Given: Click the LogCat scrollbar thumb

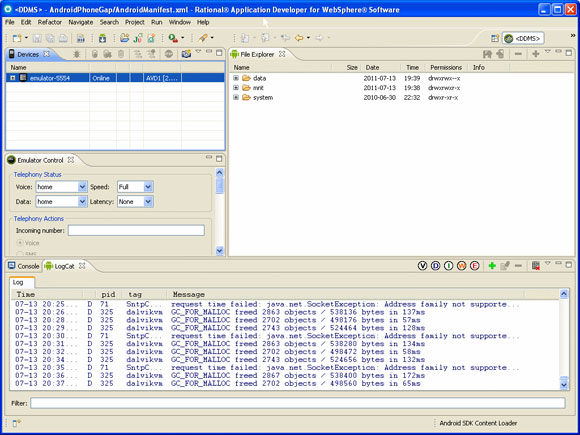Looking at the screenshot, I should tap(564, 378).
